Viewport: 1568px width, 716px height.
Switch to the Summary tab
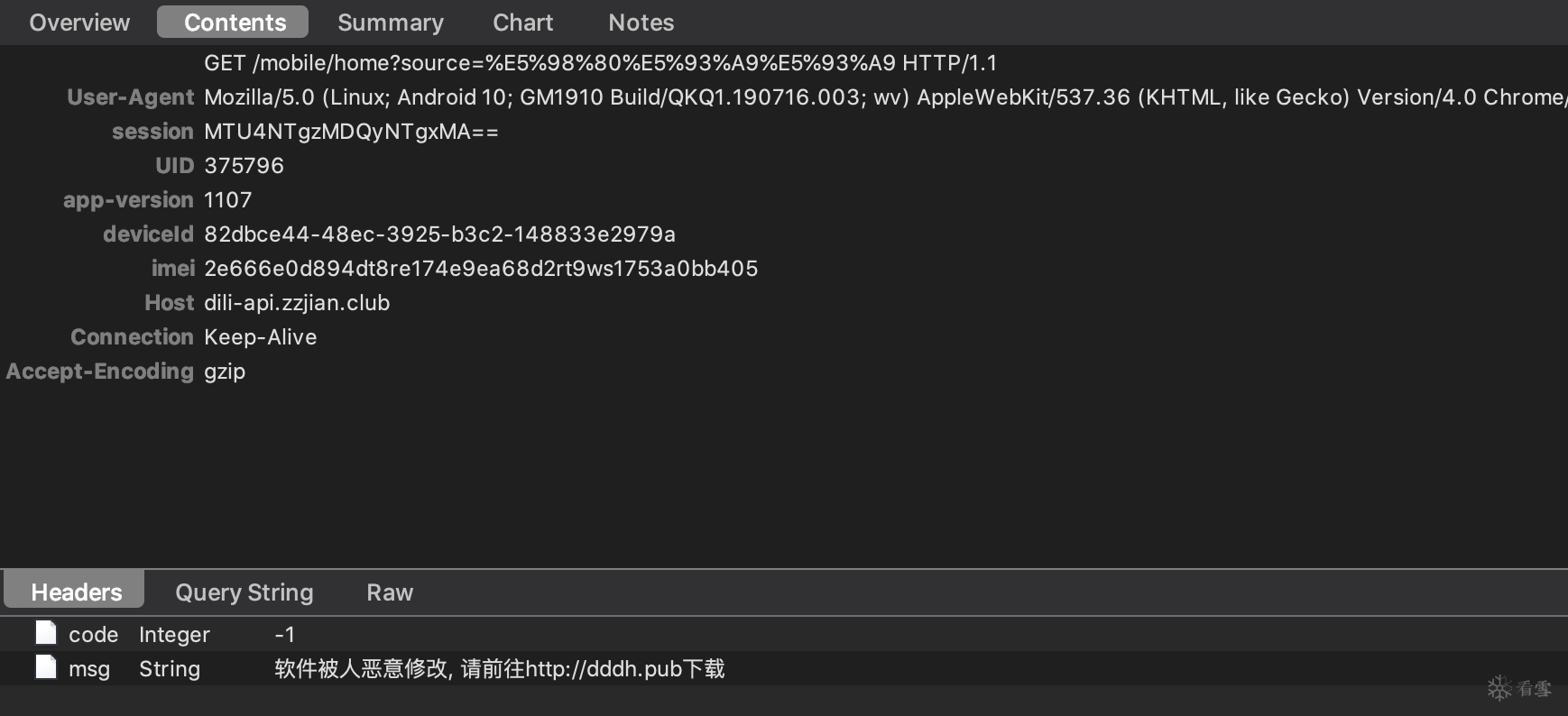tap(390, 23)
